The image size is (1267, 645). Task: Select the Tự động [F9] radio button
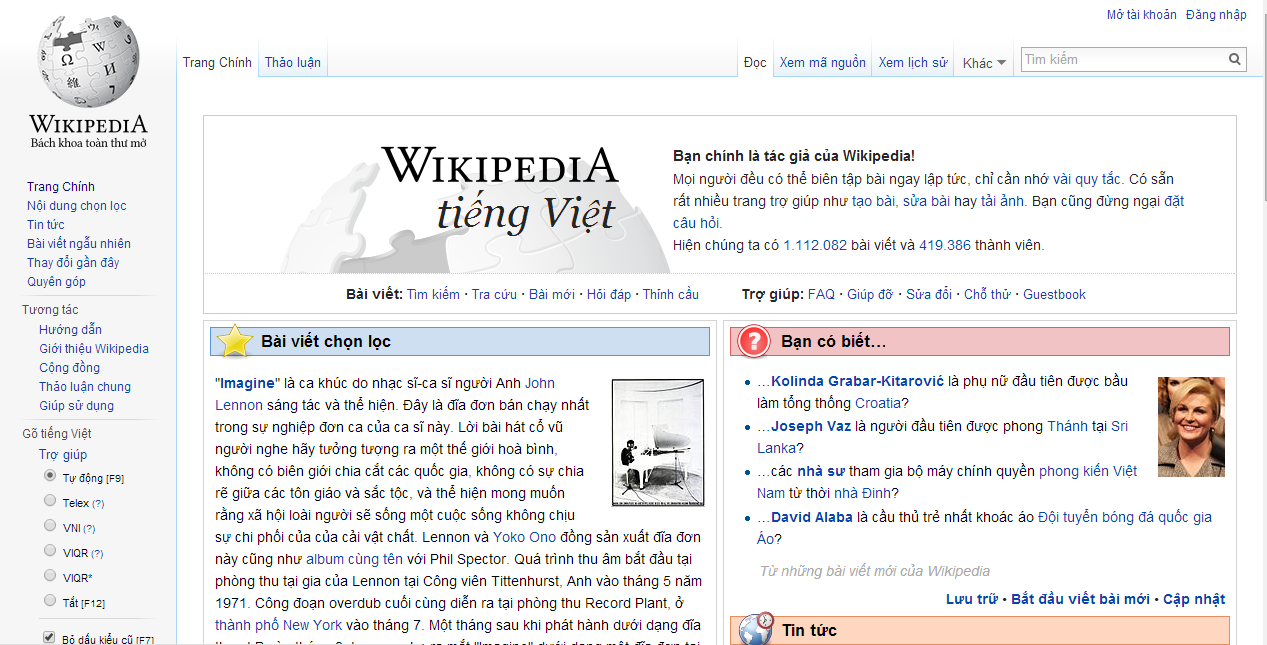point(50,476)
